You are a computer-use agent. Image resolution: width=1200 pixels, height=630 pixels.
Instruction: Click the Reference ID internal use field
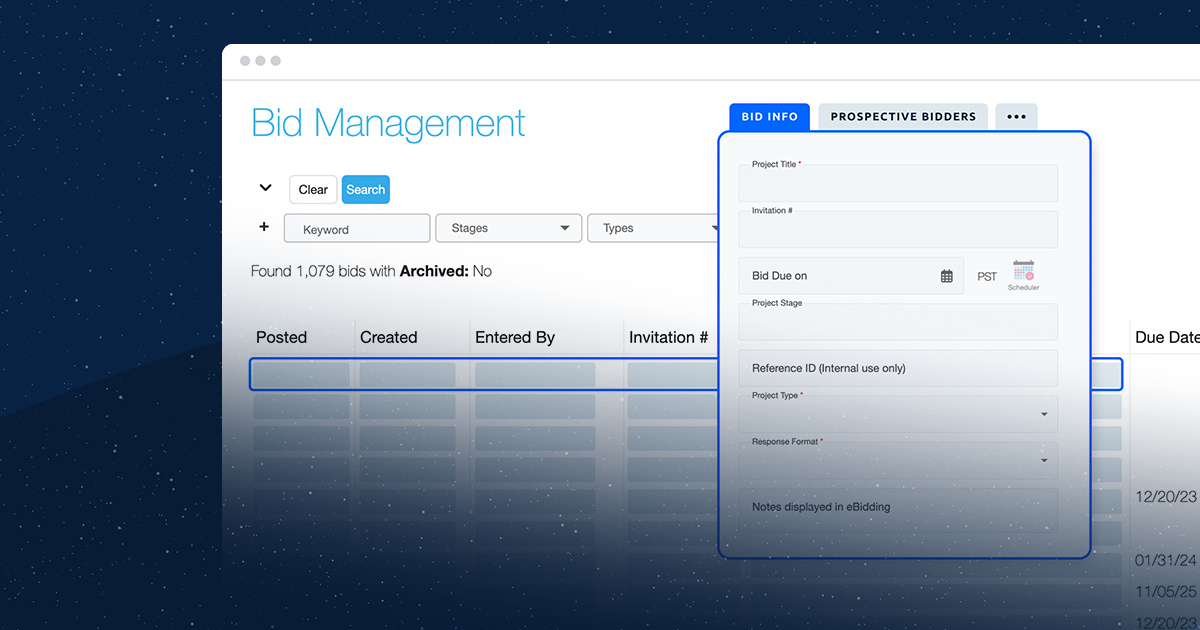pos(897,368)
